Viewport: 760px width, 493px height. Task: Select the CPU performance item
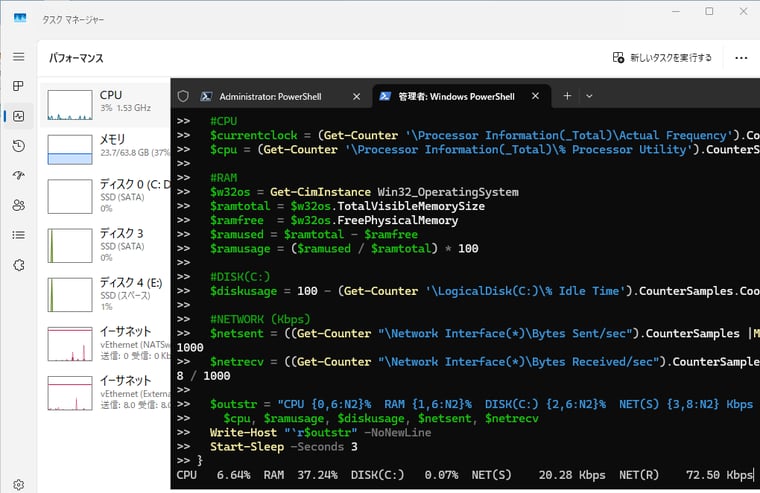[x=106, y=105]
